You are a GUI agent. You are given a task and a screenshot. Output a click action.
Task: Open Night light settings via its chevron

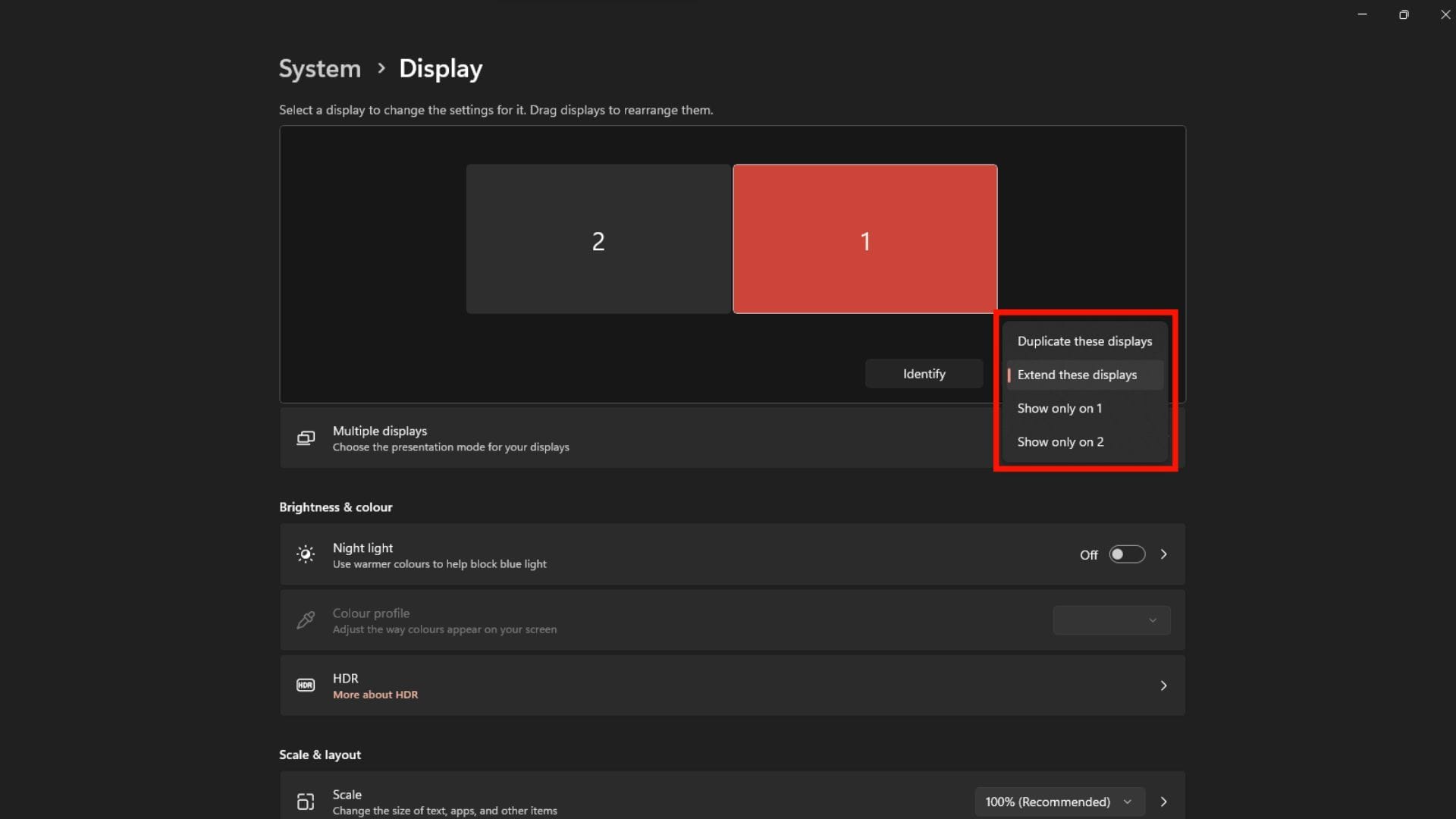[x=1164, y=554]
